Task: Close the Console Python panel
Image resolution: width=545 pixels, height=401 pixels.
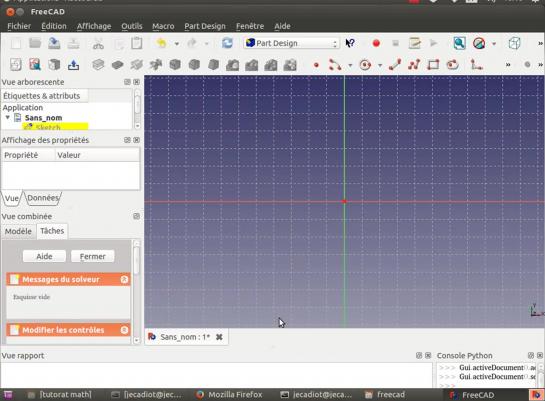Action: coord(539,355)
